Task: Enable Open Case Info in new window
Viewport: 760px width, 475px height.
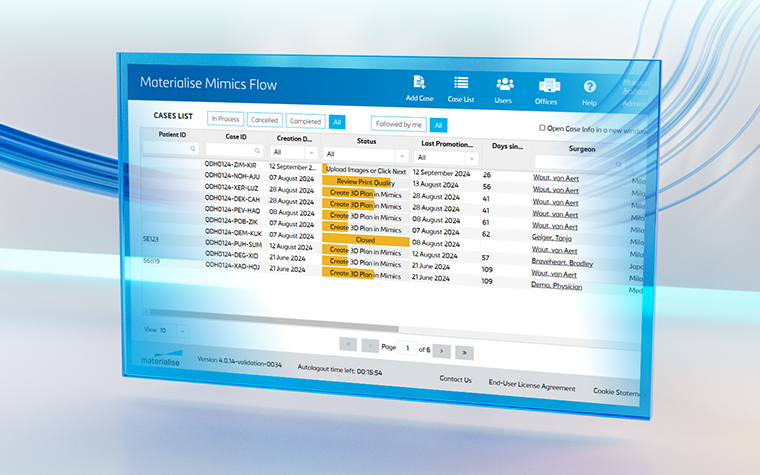Action: point(542,128)
